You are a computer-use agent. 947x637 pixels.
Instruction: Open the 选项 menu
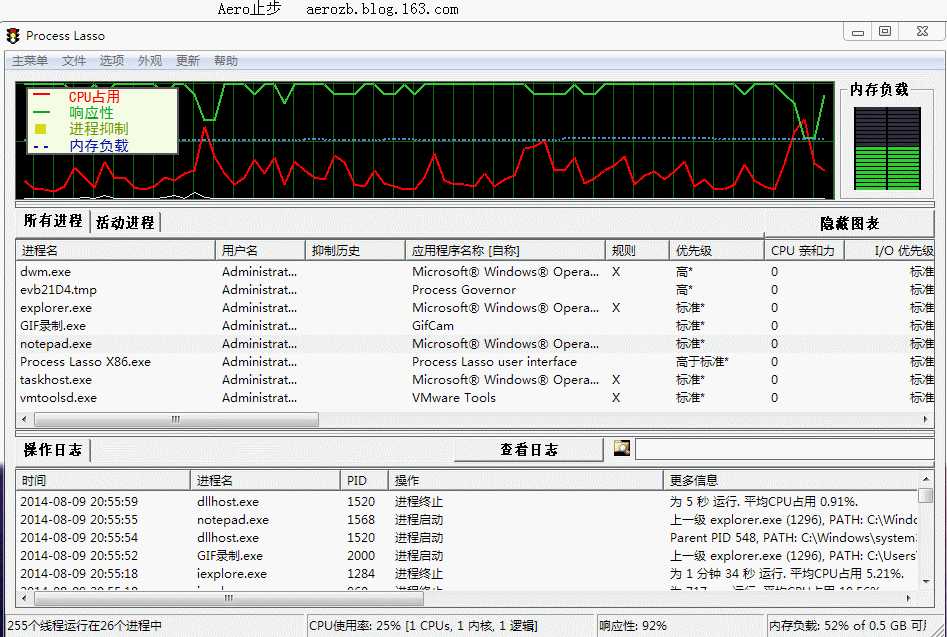(x=112, y=60)
